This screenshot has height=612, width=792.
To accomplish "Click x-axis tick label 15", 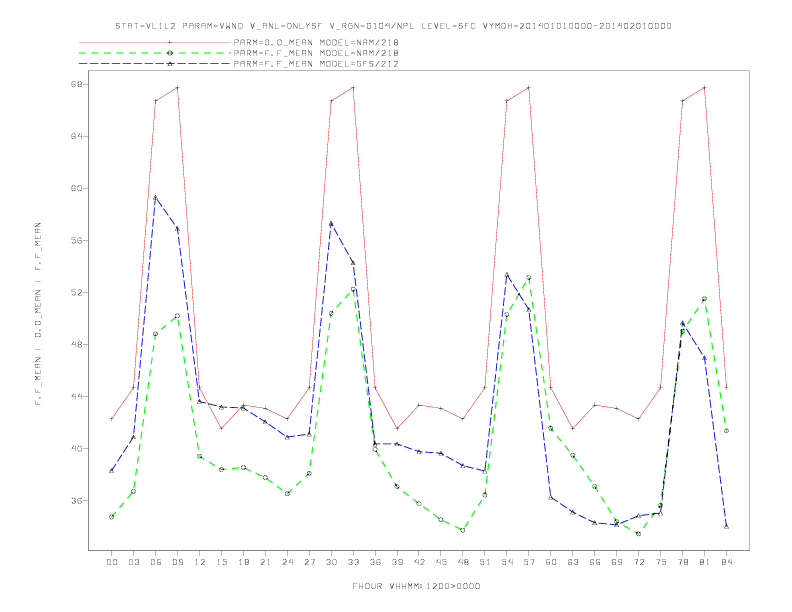I will tap(221, 562).
